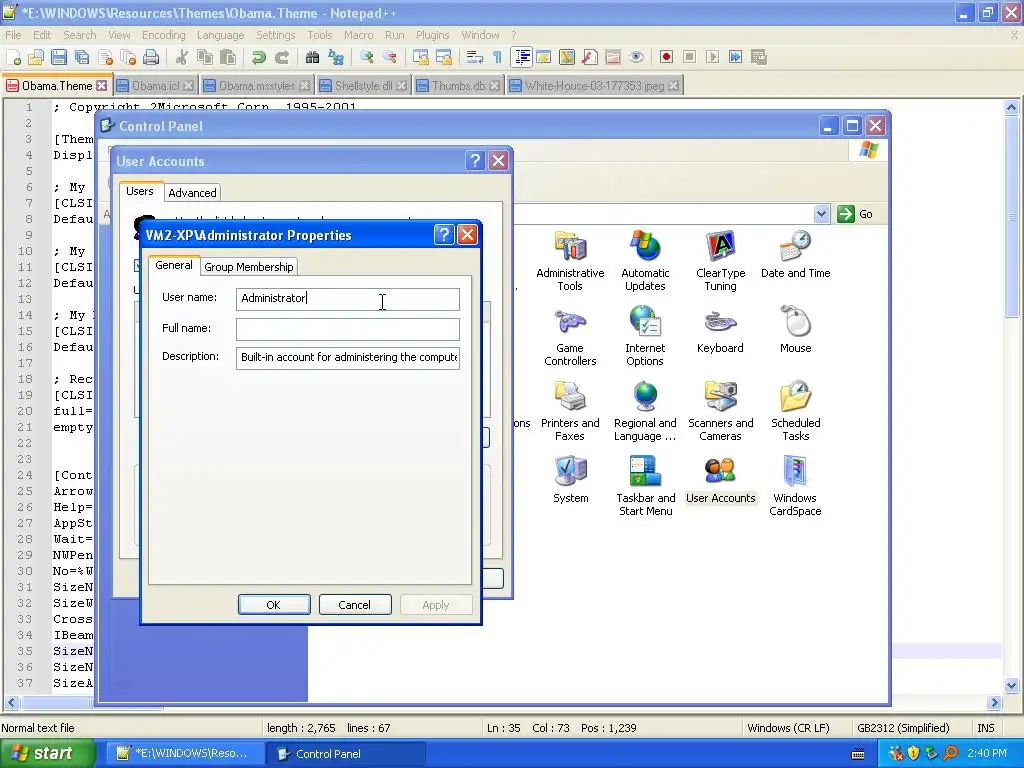
Task: Open Regional and Language options icon
Action: (x=645, y=411)
